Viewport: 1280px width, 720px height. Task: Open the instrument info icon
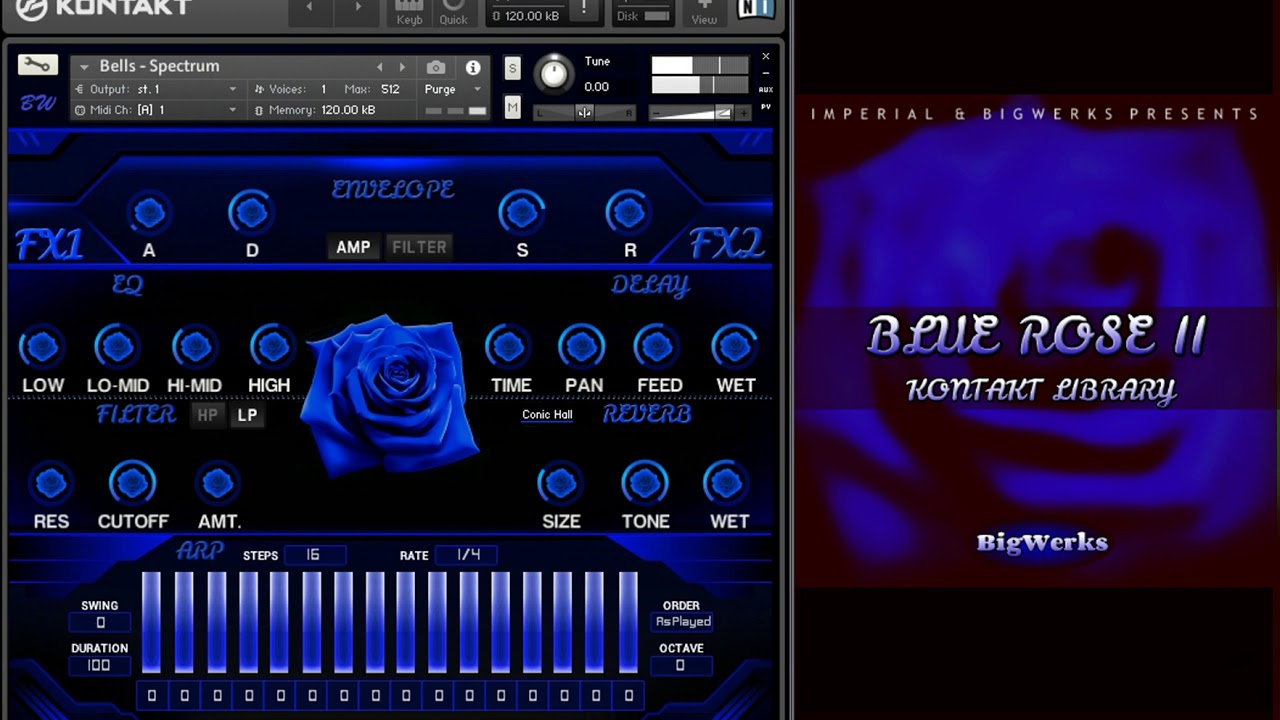pos(472,67)
